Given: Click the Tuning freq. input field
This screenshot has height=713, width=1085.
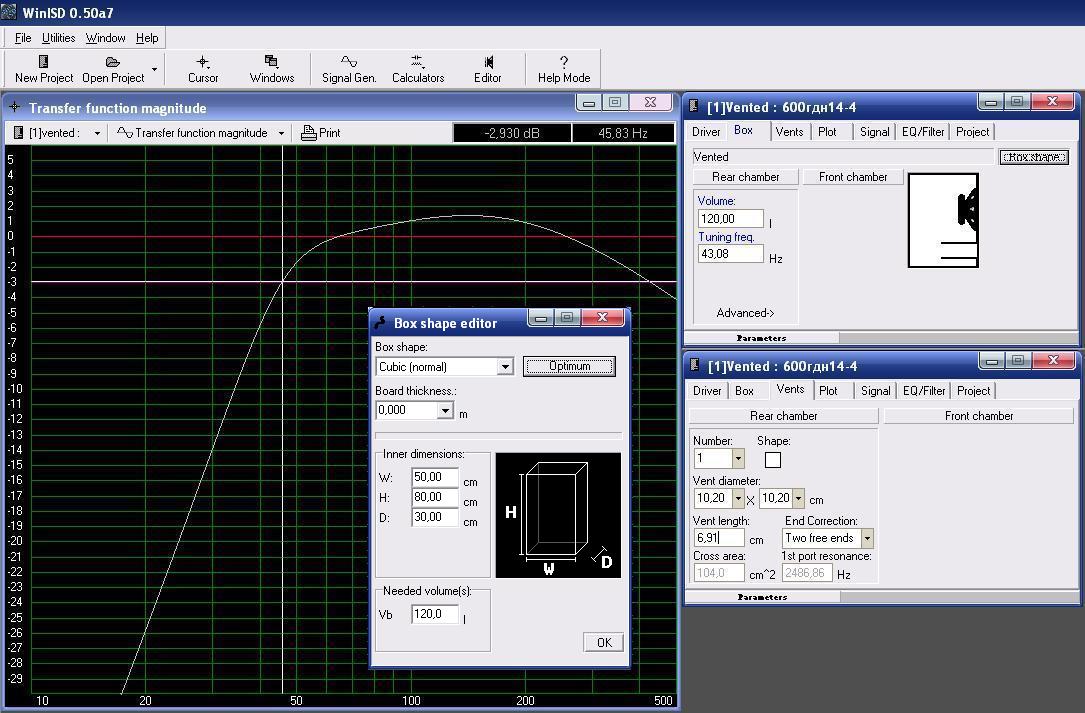Looking at the screenshot, I should [x=731, y=254].
